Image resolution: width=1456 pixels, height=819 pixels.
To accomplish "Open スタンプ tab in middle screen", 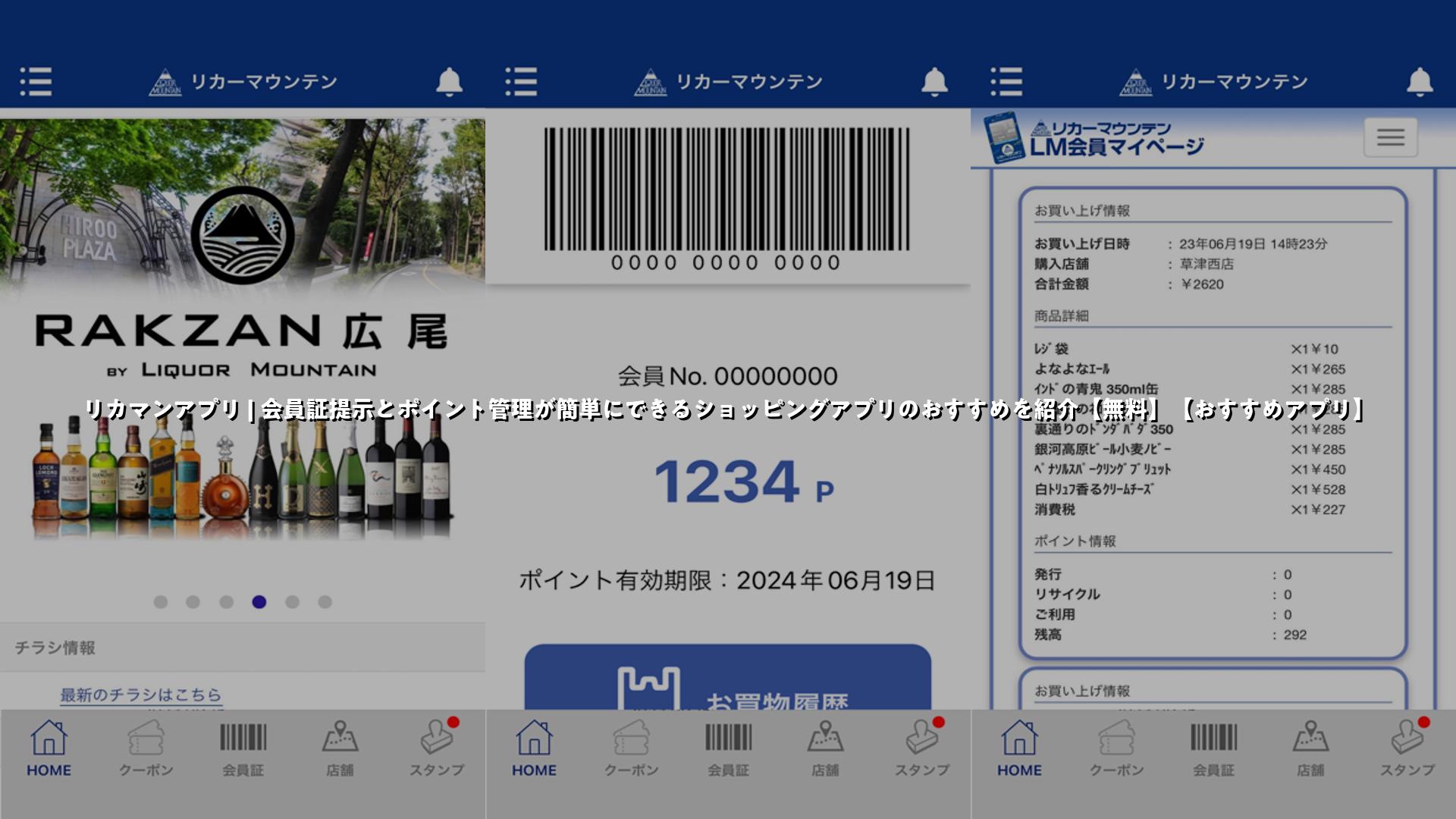I will 922,748.
